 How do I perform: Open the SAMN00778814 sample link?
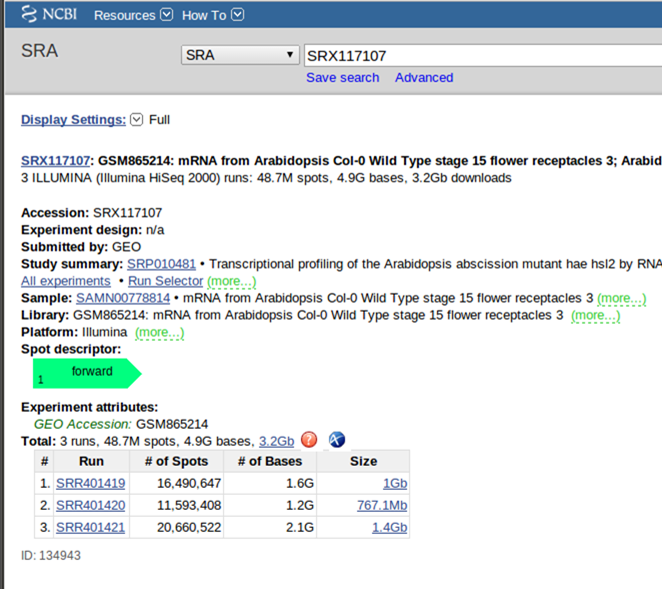[123, 298]
